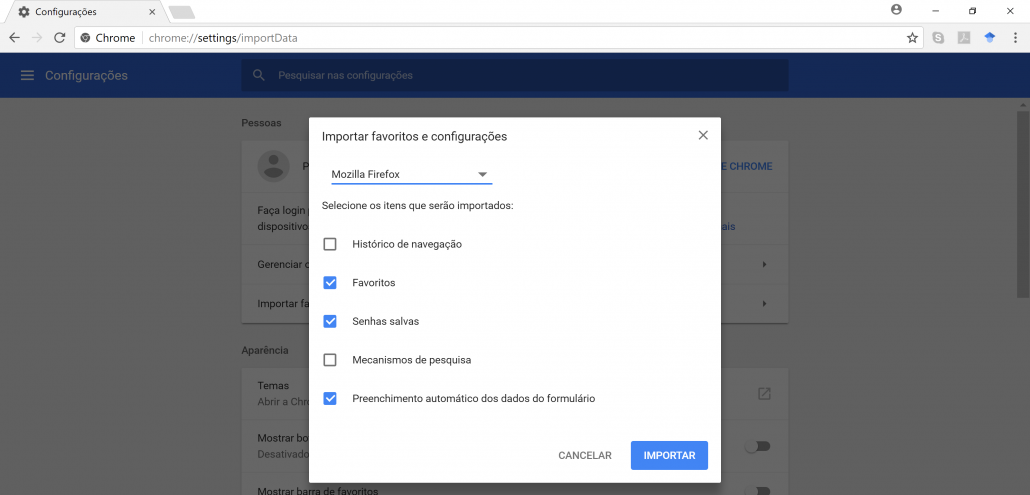Click Histórico de navegação label
Viewport: 1030px width, 495px height.
pos(407,244)
